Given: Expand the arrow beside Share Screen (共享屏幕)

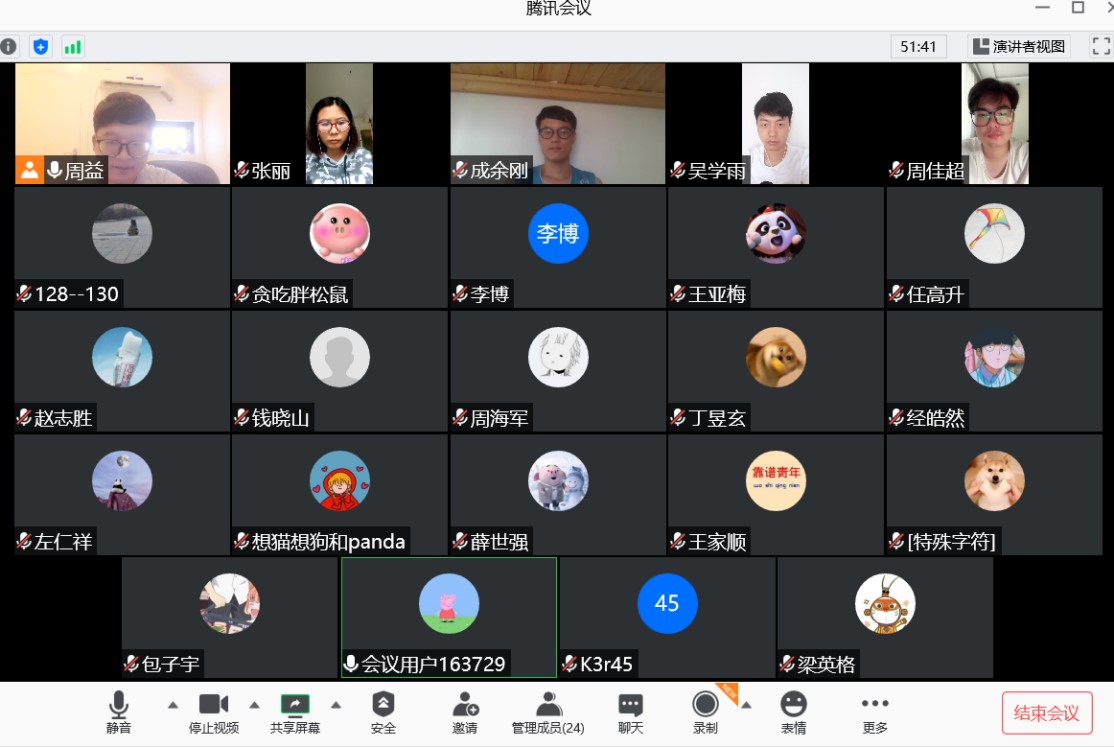Looking at the screenshot, I should [336, 704].
